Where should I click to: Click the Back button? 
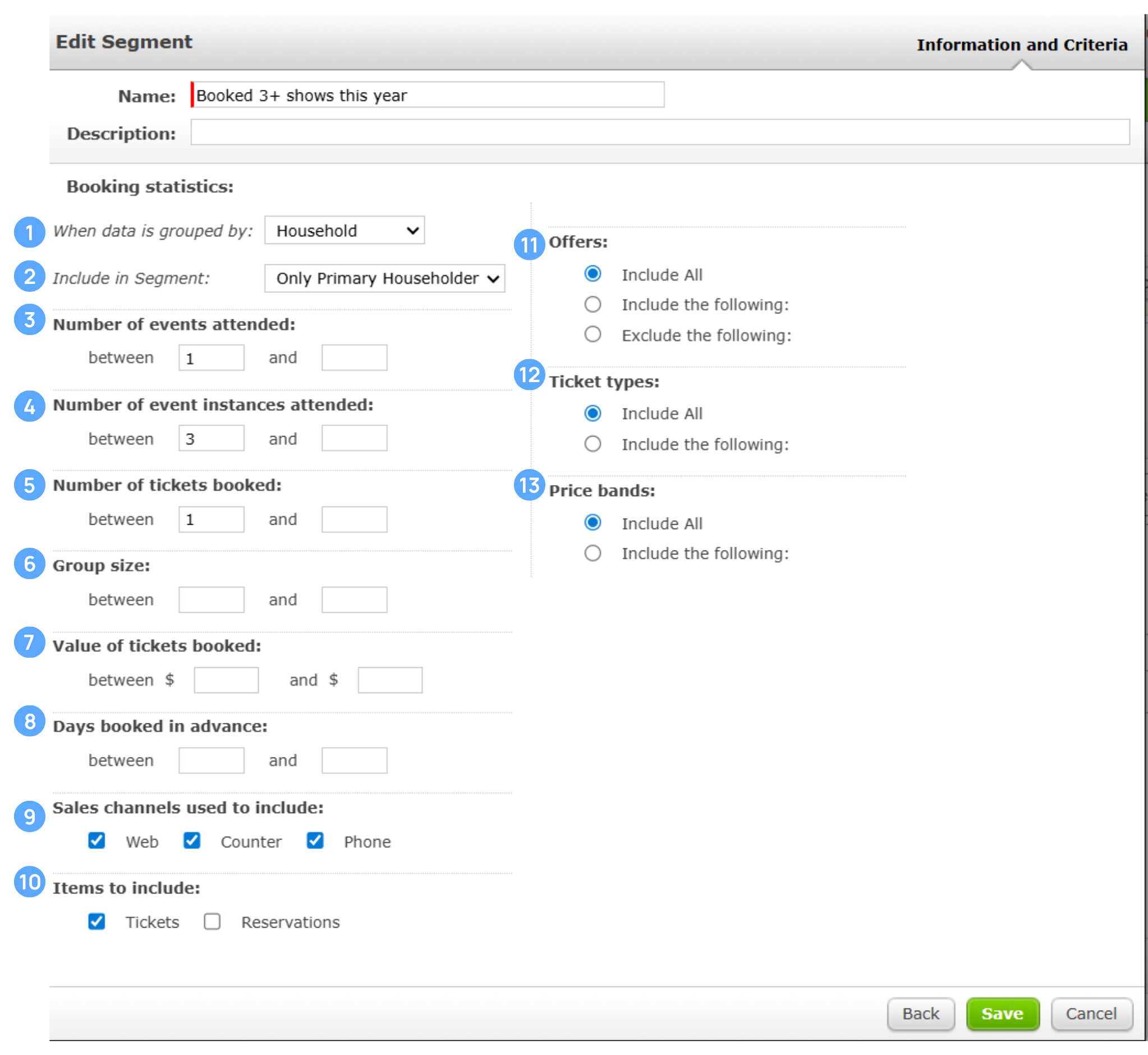[x=920, y=1013]
